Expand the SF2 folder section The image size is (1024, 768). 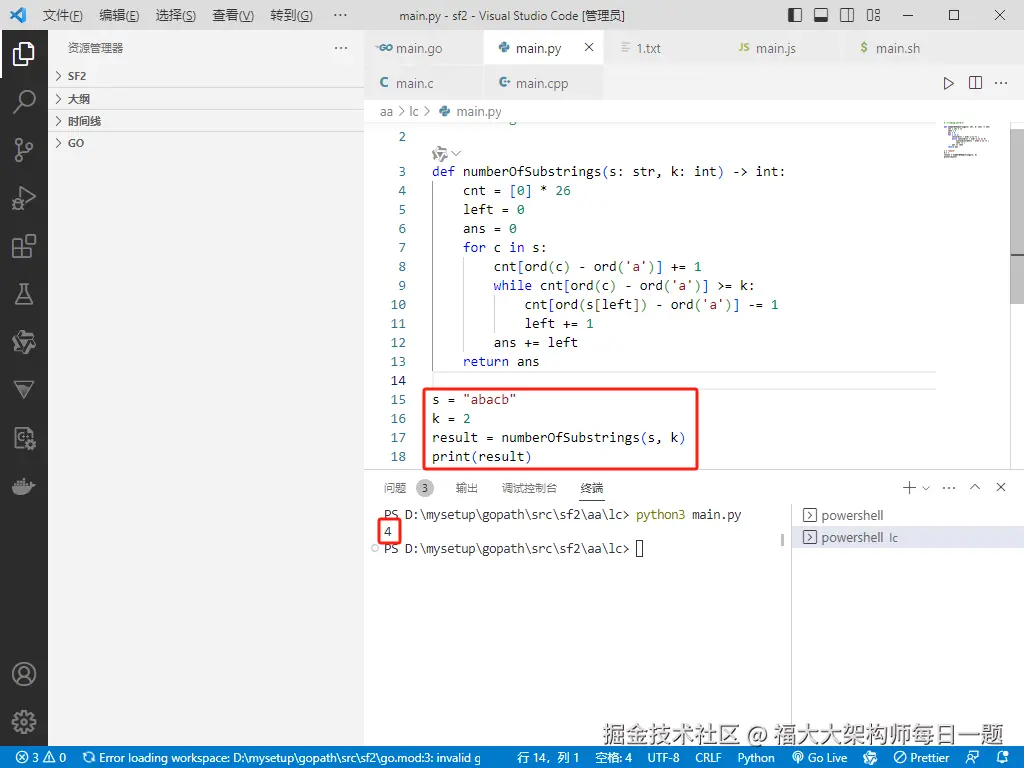point(206,76)
